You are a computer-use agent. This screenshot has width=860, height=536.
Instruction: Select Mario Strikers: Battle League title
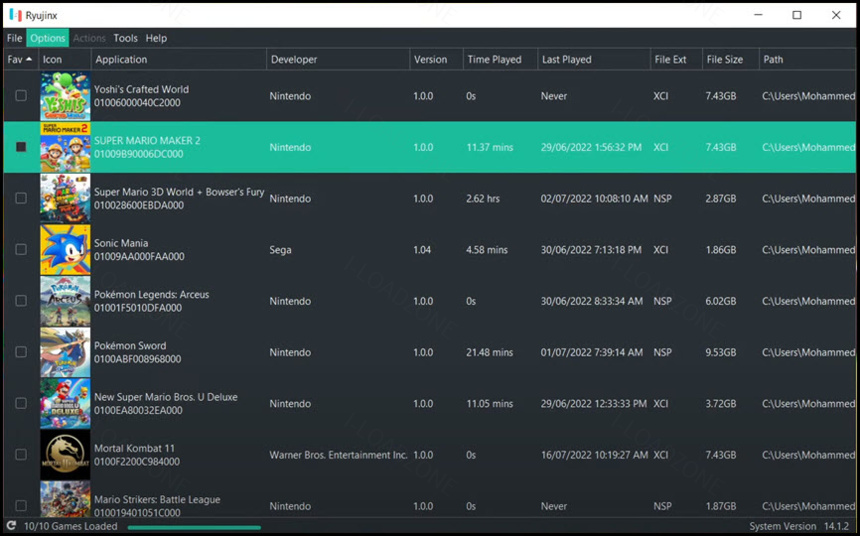click(157, 499)
